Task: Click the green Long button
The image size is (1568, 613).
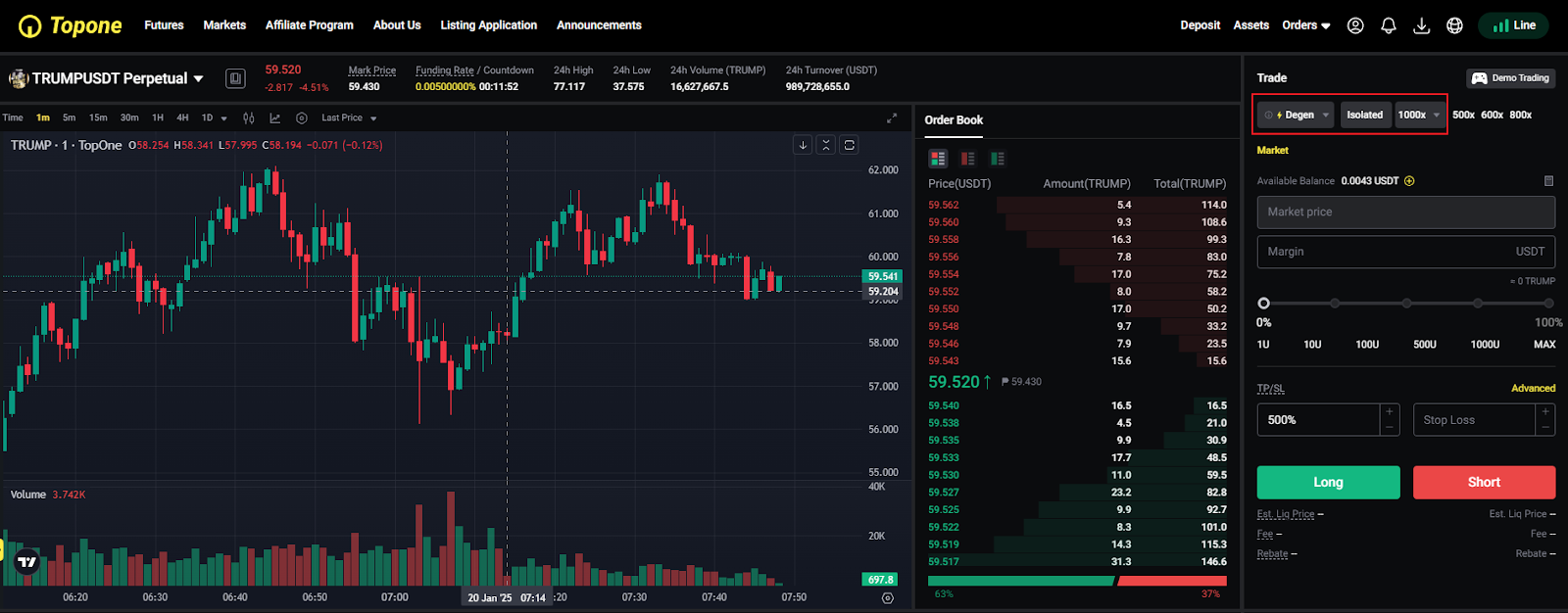Action: 1328,482
